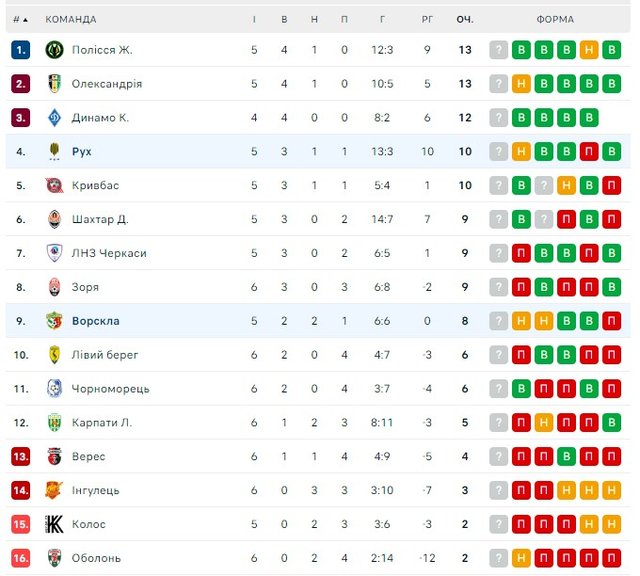Click the Зоря team logo
Screen dimensions: 640x576
54,287
